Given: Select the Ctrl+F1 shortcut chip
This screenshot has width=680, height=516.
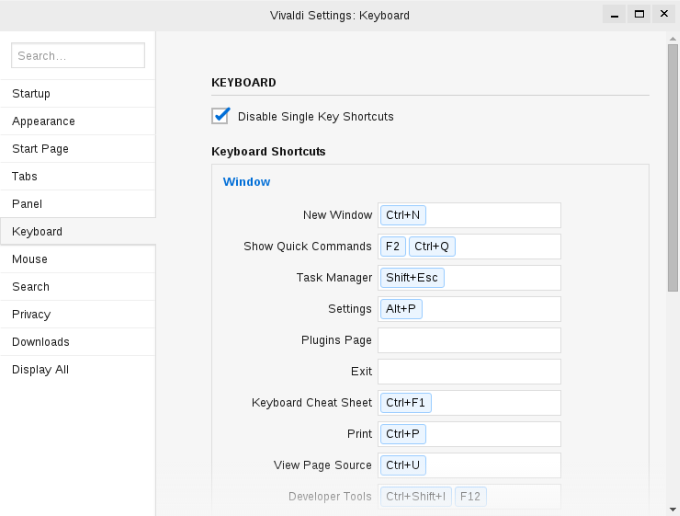Looking at the screenshot, I should point(405,403).
